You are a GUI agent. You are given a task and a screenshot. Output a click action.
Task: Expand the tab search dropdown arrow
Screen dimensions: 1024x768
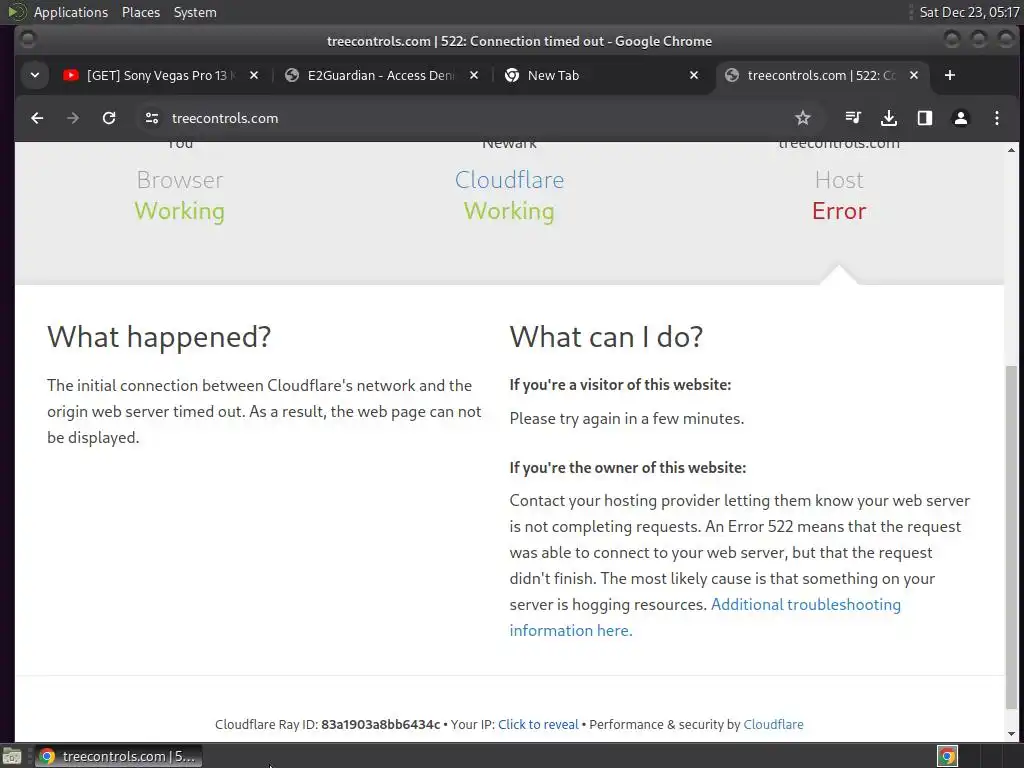[x=35, y=75]
